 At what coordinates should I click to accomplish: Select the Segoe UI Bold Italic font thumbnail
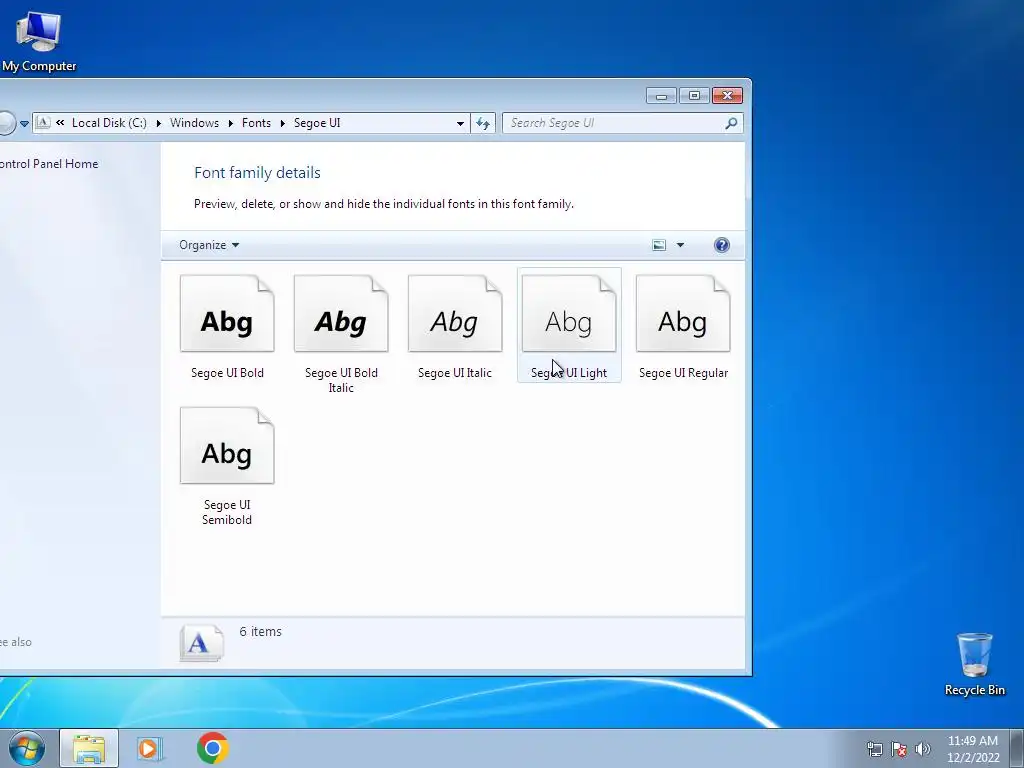click(341, 313)
